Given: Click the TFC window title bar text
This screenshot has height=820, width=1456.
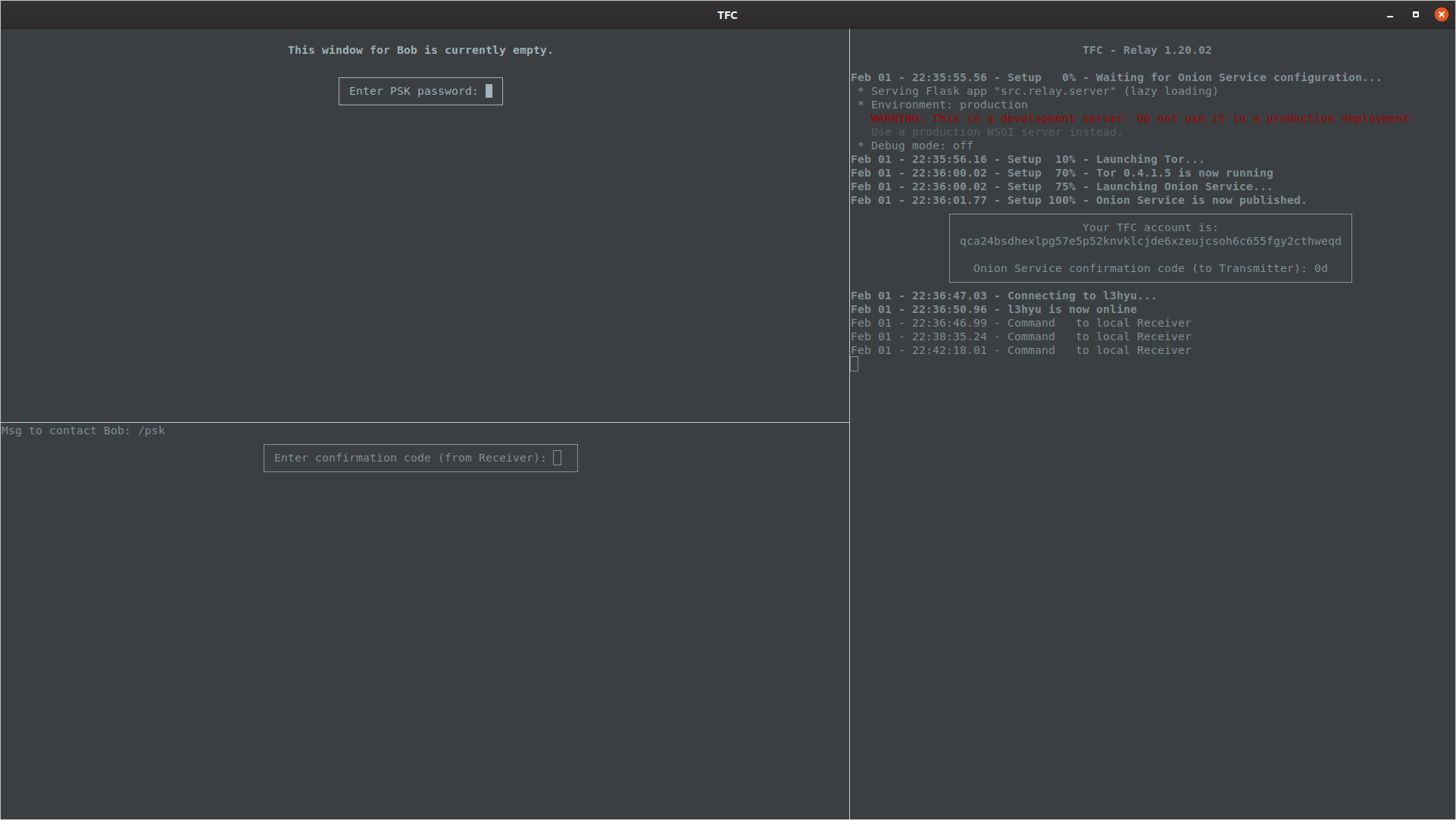Looking at the screenshot, I should tap(727, 15).
